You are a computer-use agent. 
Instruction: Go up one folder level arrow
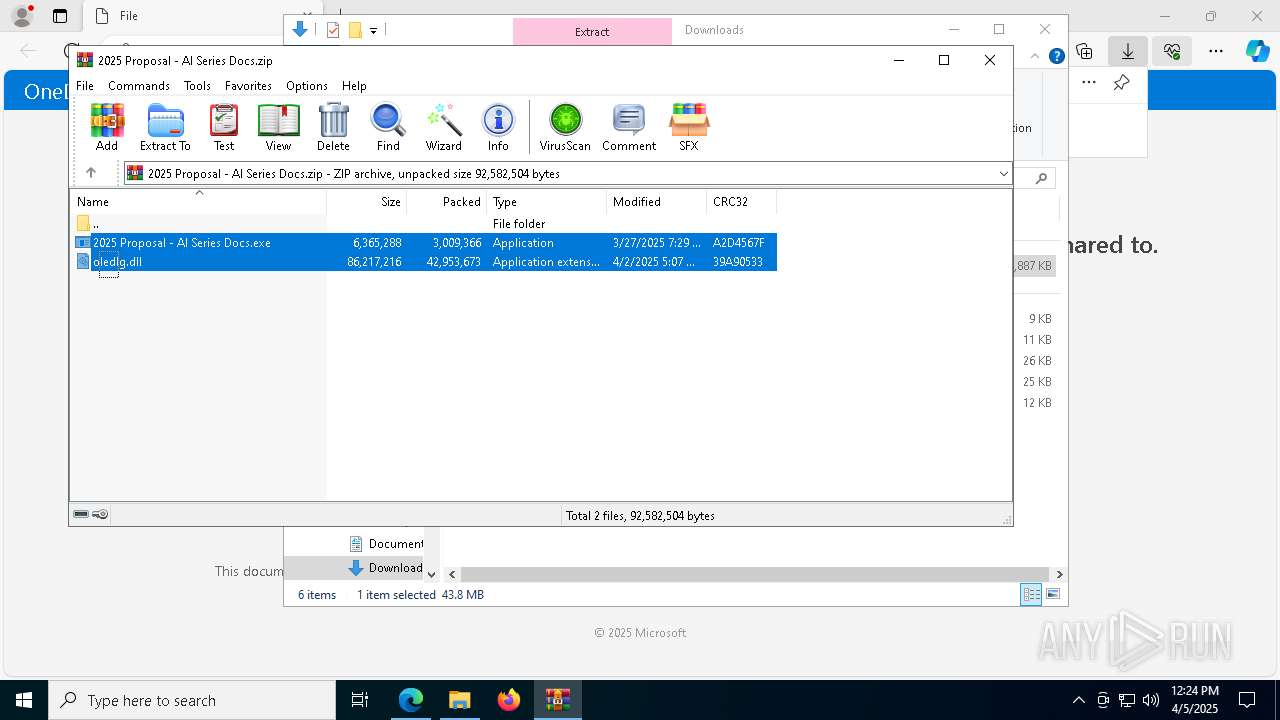coord(90,173)
